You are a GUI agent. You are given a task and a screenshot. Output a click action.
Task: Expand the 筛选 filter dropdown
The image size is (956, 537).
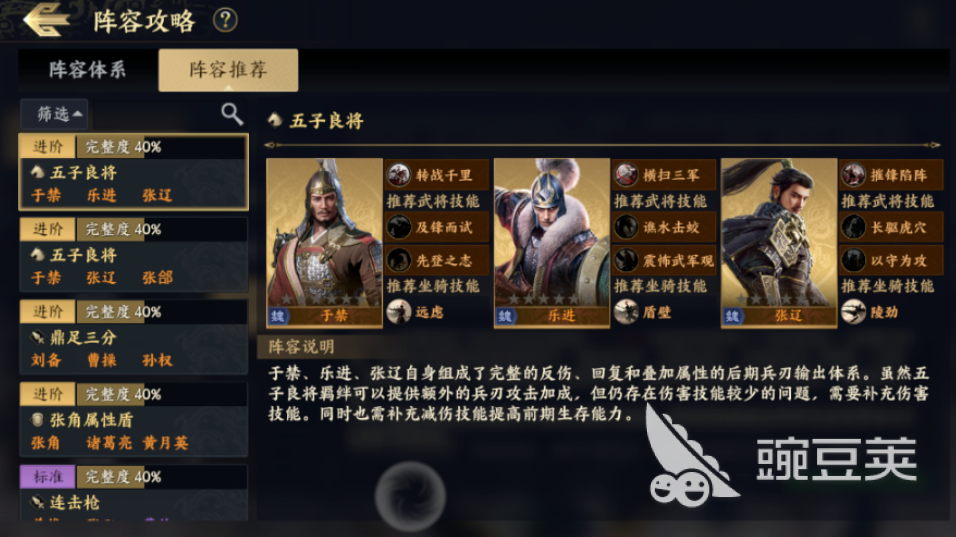tap(54, 114)
